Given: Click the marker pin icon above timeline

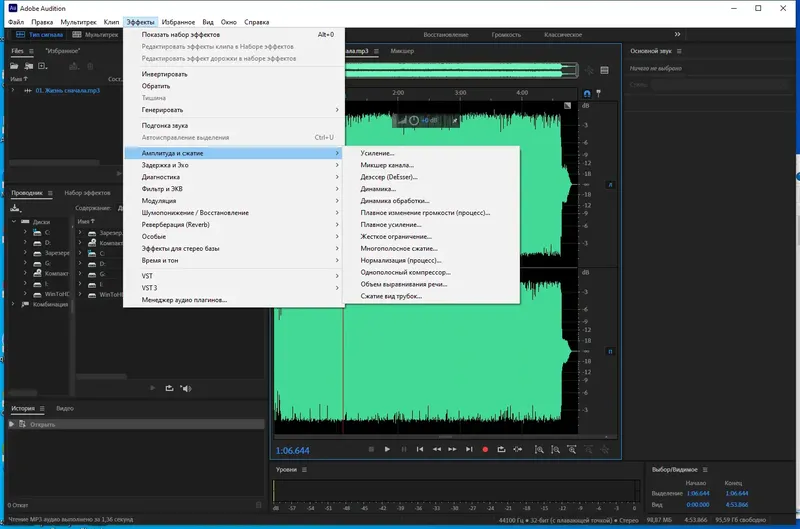Looking at the screenshot, I should [x=598, y=93].
